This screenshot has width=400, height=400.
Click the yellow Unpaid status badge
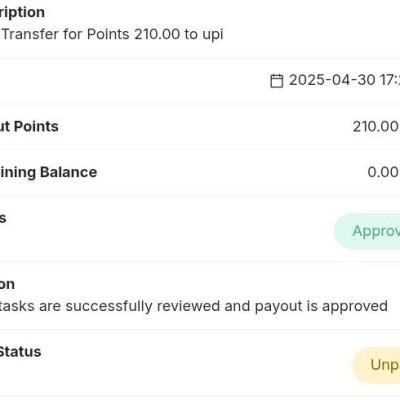coord(376,365)
